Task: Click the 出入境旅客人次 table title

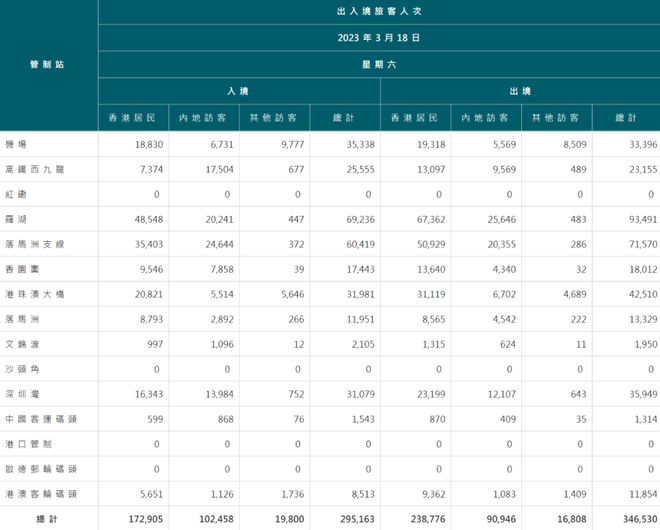Action: pos(378,12)
